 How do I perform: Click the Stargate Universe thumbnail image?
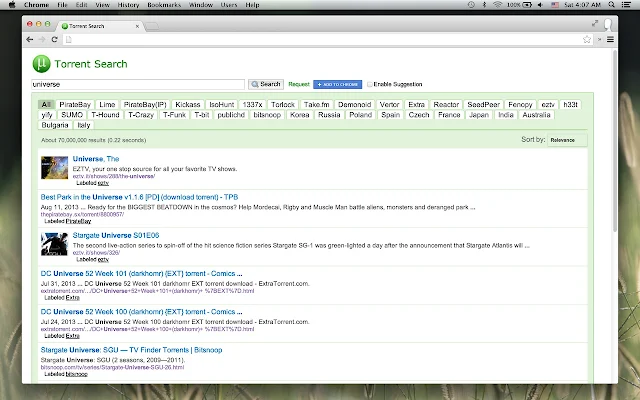pyautogui.click(x=54, y=244)
